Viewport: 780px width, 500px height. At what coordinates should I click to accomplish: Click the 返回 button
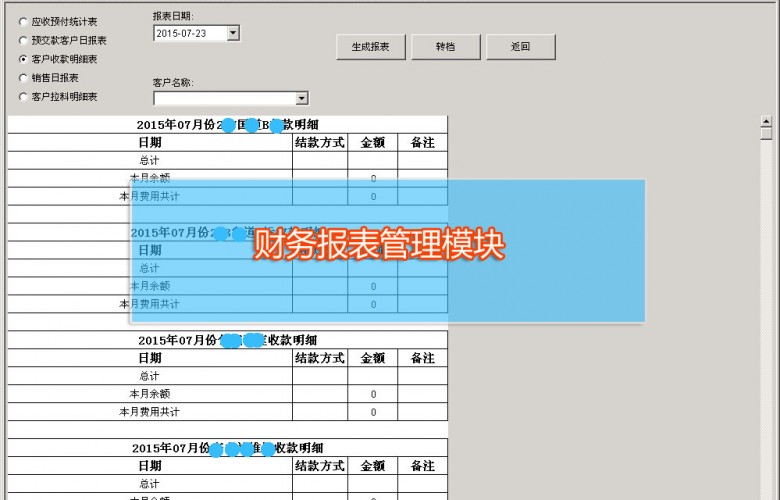coord(520,47)
